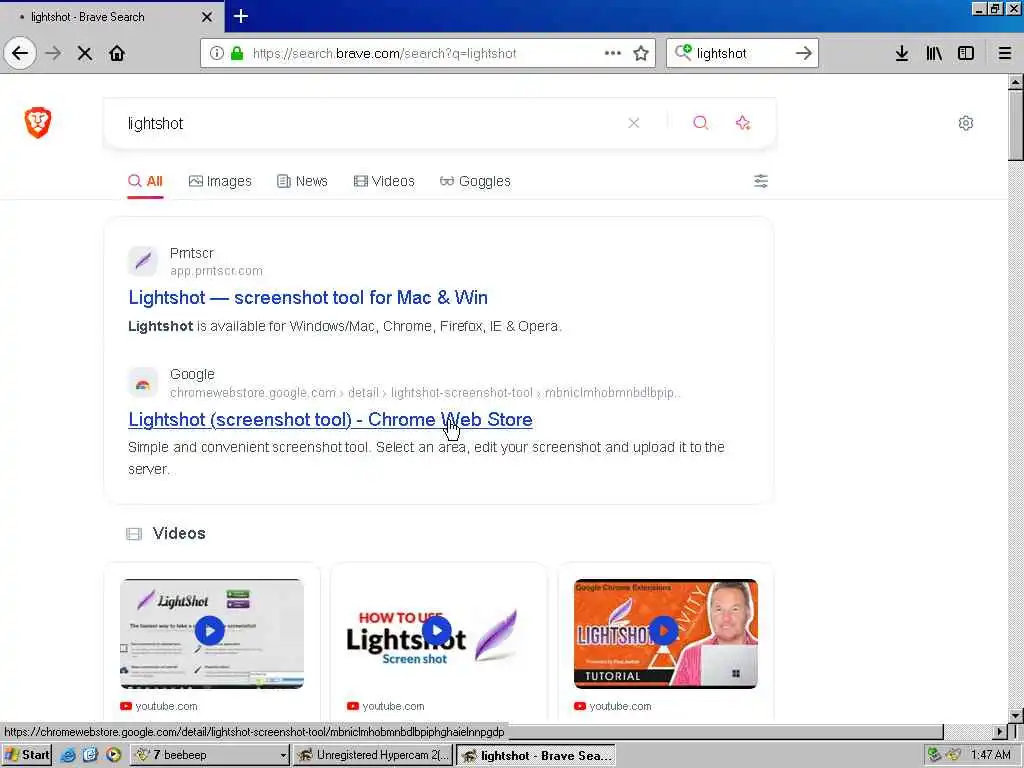Go back to the previous page

[20, 53]
